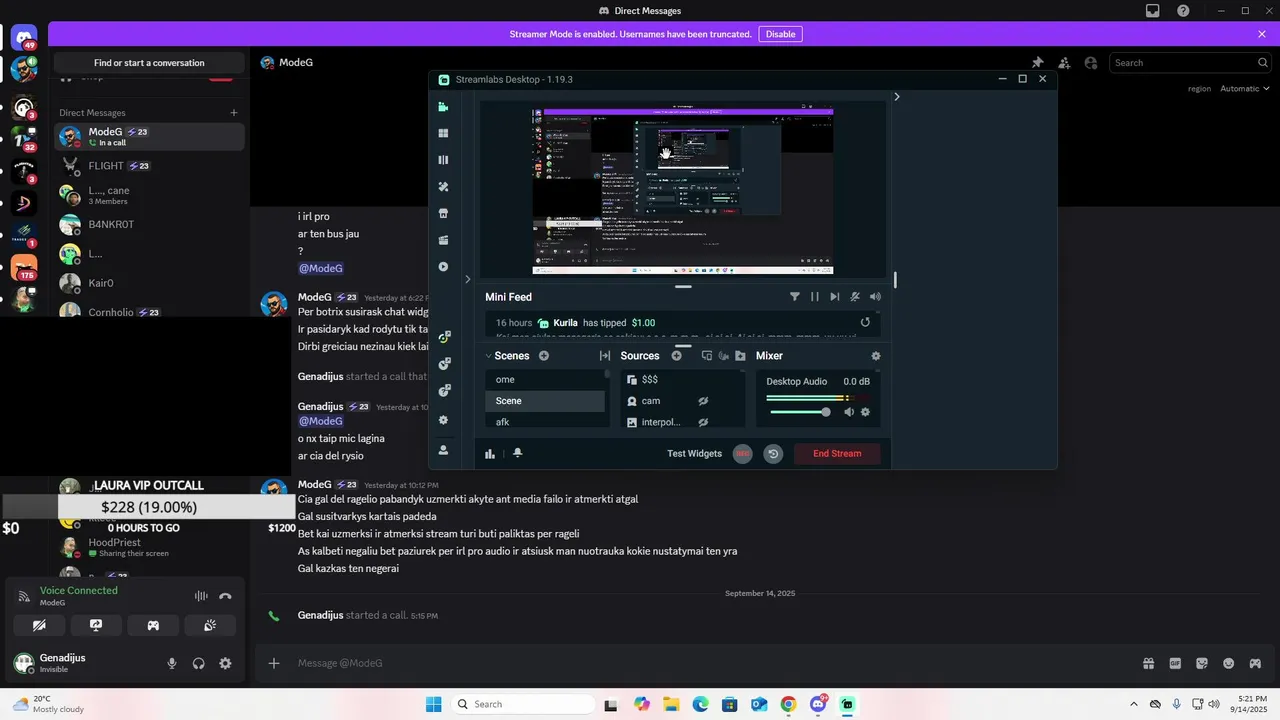Open stream stats bar chart icon
The height and width of the screenshot is (720, 1280).
click(490, 453)
